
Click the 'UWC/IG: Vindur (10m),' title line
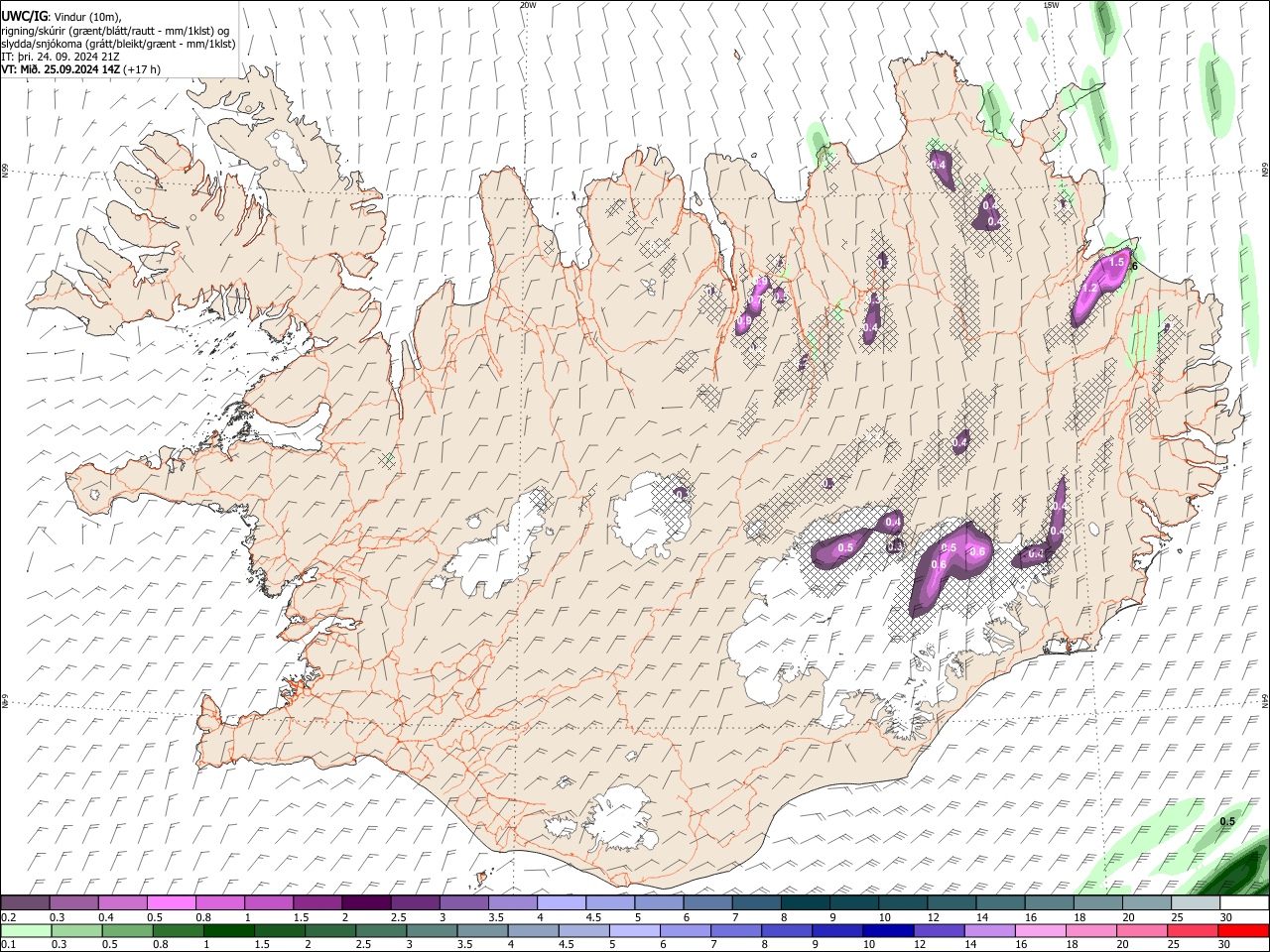[62, 17]
